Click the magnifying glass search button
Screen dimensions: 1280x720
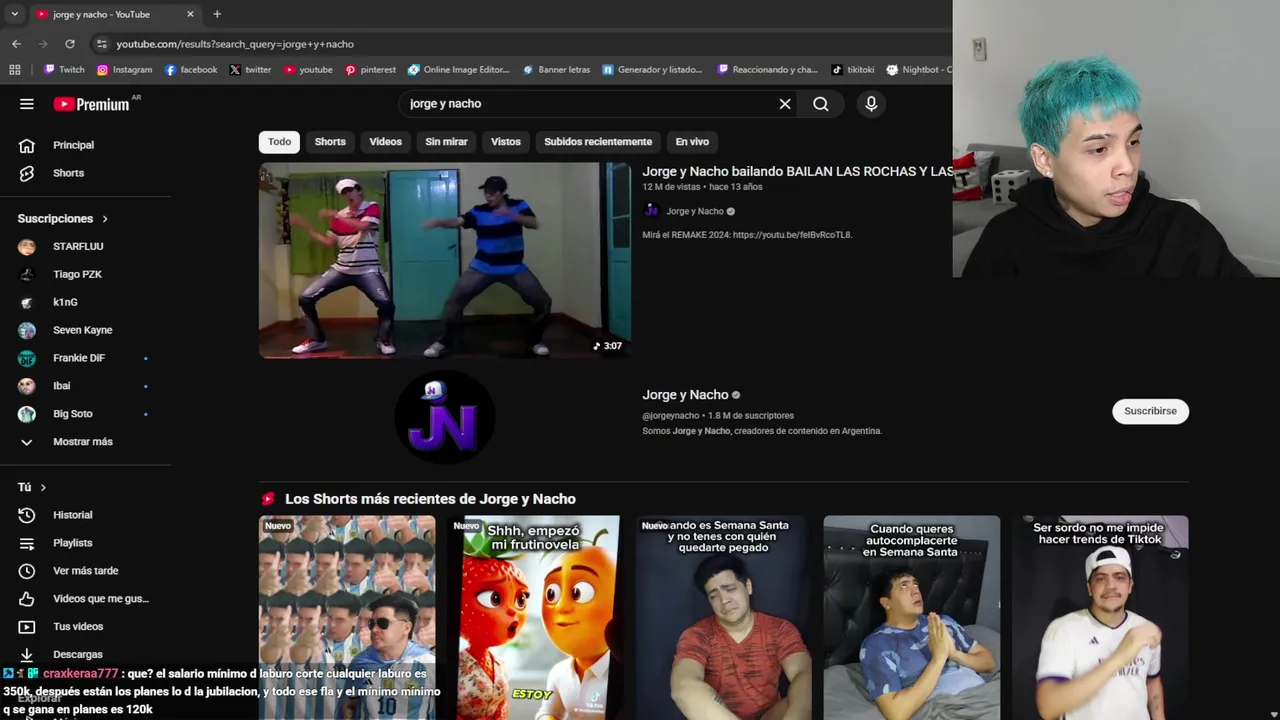click(821, 104)
